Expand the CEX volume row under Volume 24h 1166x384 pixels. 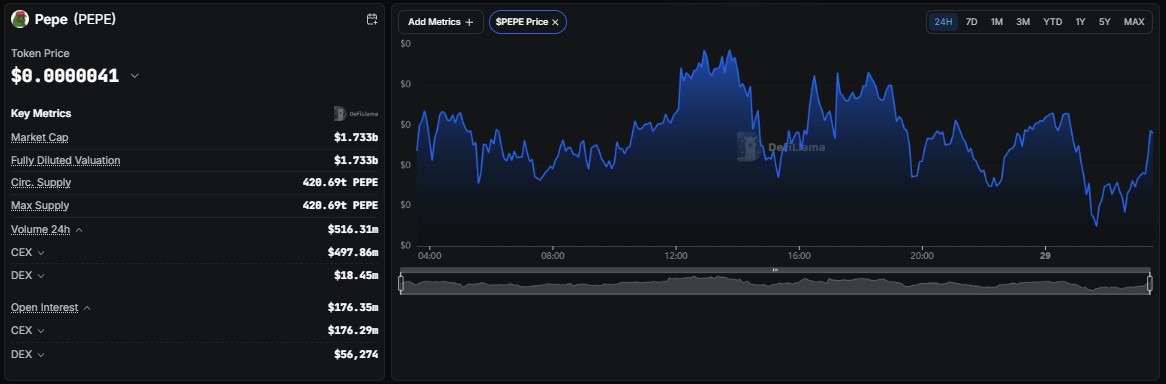pos(41,253)
